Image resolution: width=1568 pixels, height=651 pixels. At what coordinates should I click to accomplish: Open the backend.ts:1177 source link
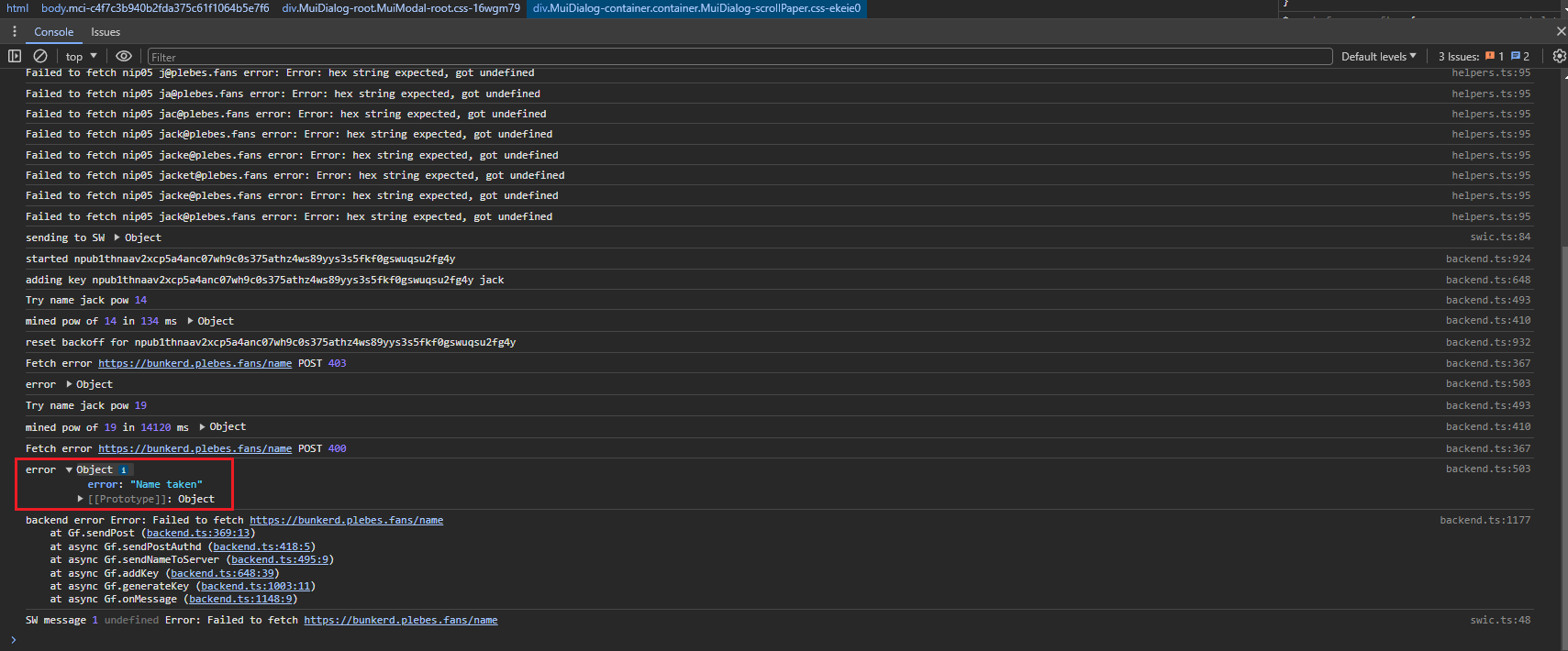click(x=1485, y=520)
